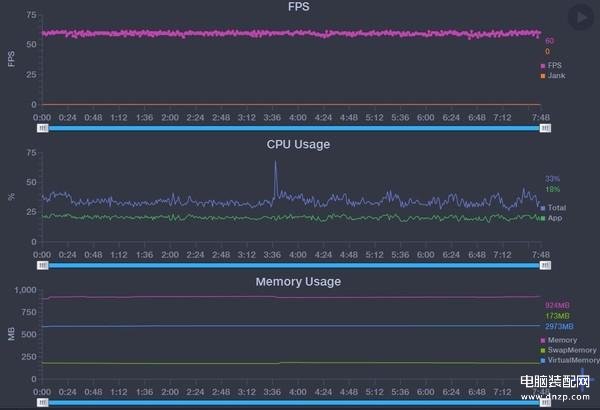Click the 7:48 tick on CPU axis
Viewport: 600px width, 410px height.
541,255
